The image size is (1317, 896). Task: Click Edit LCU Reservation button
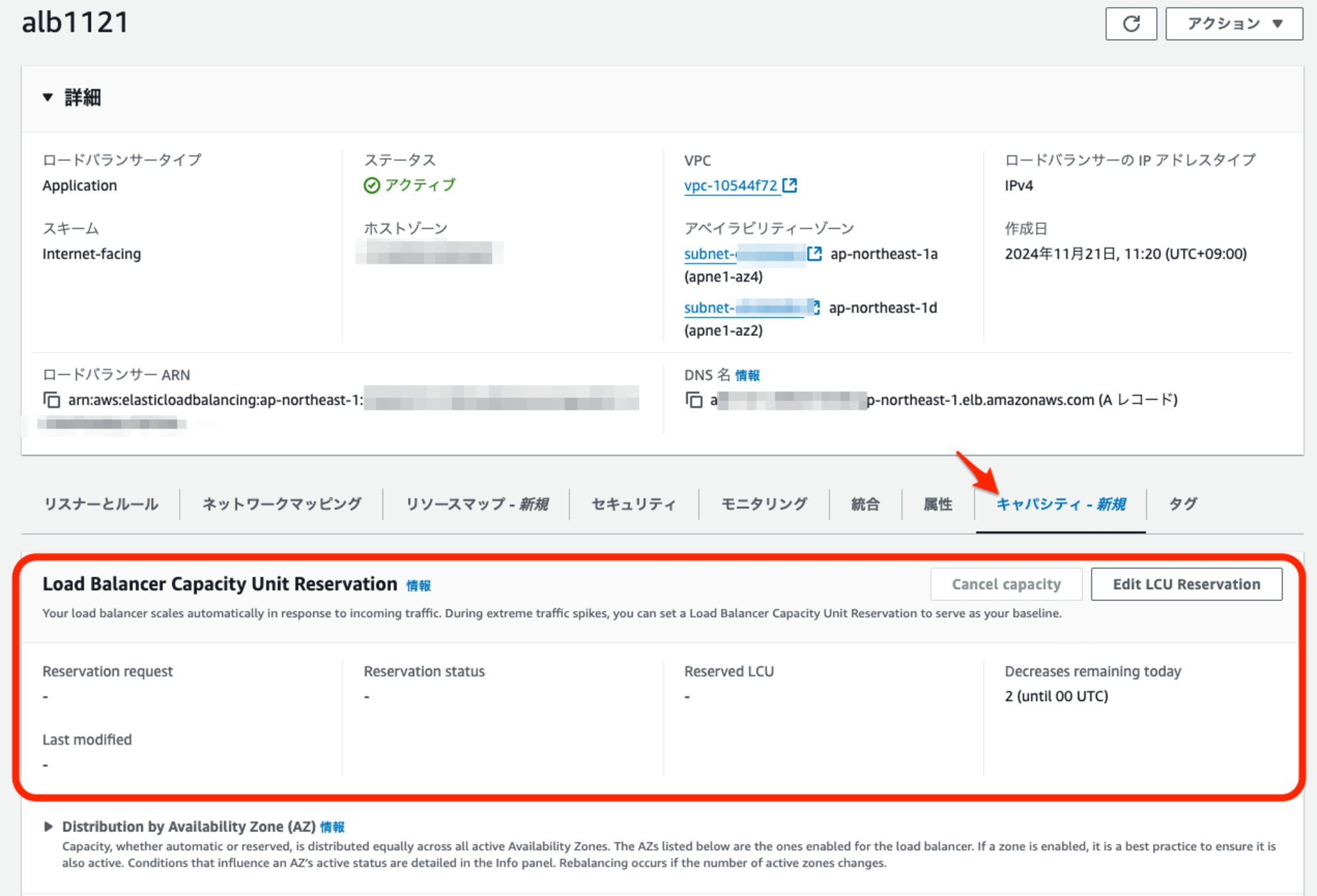pos(1187,585)
